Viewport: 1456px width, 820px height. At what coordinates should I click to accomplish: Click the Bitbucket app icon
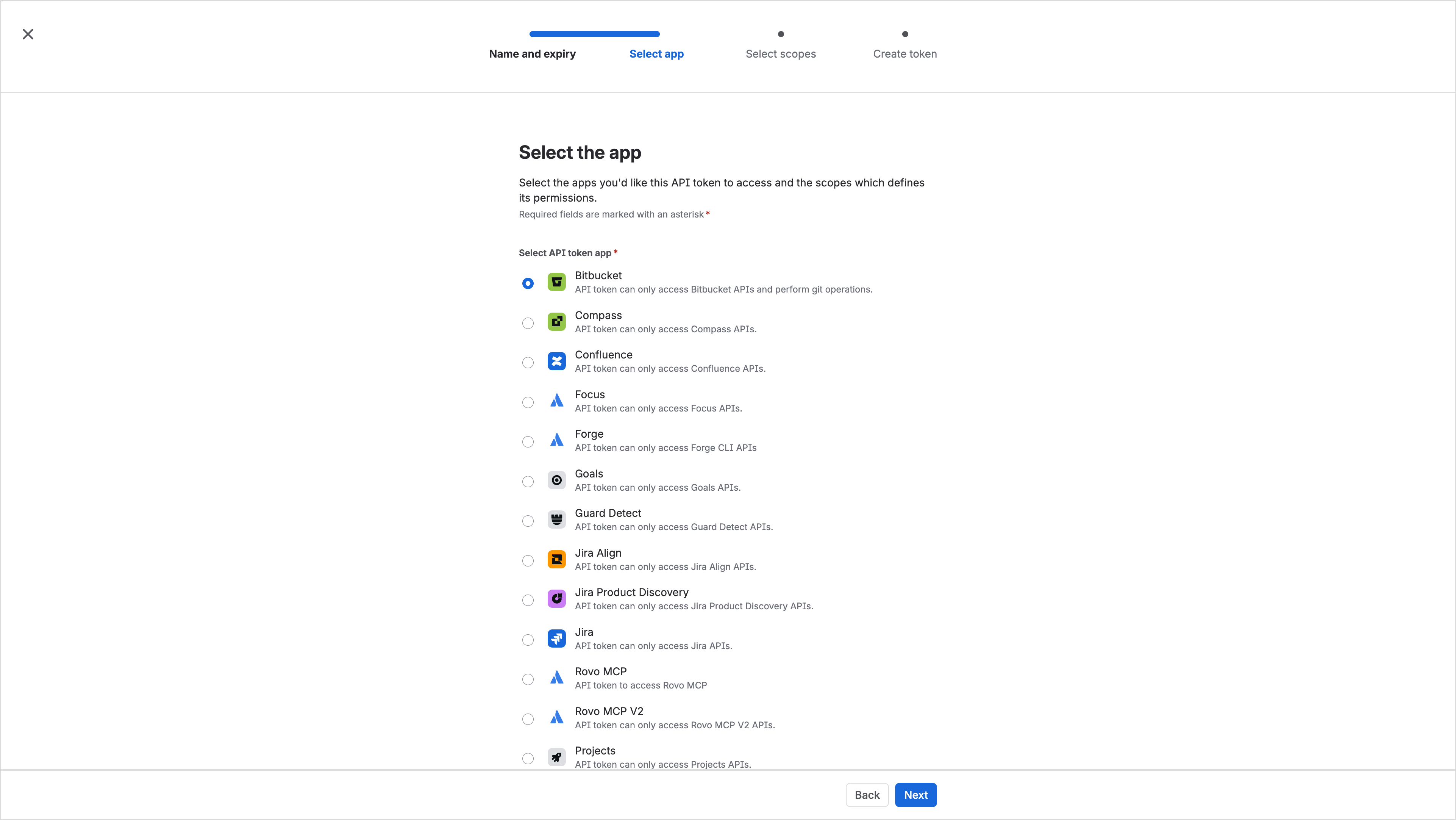pyautogui.click(x=557, y=282)
